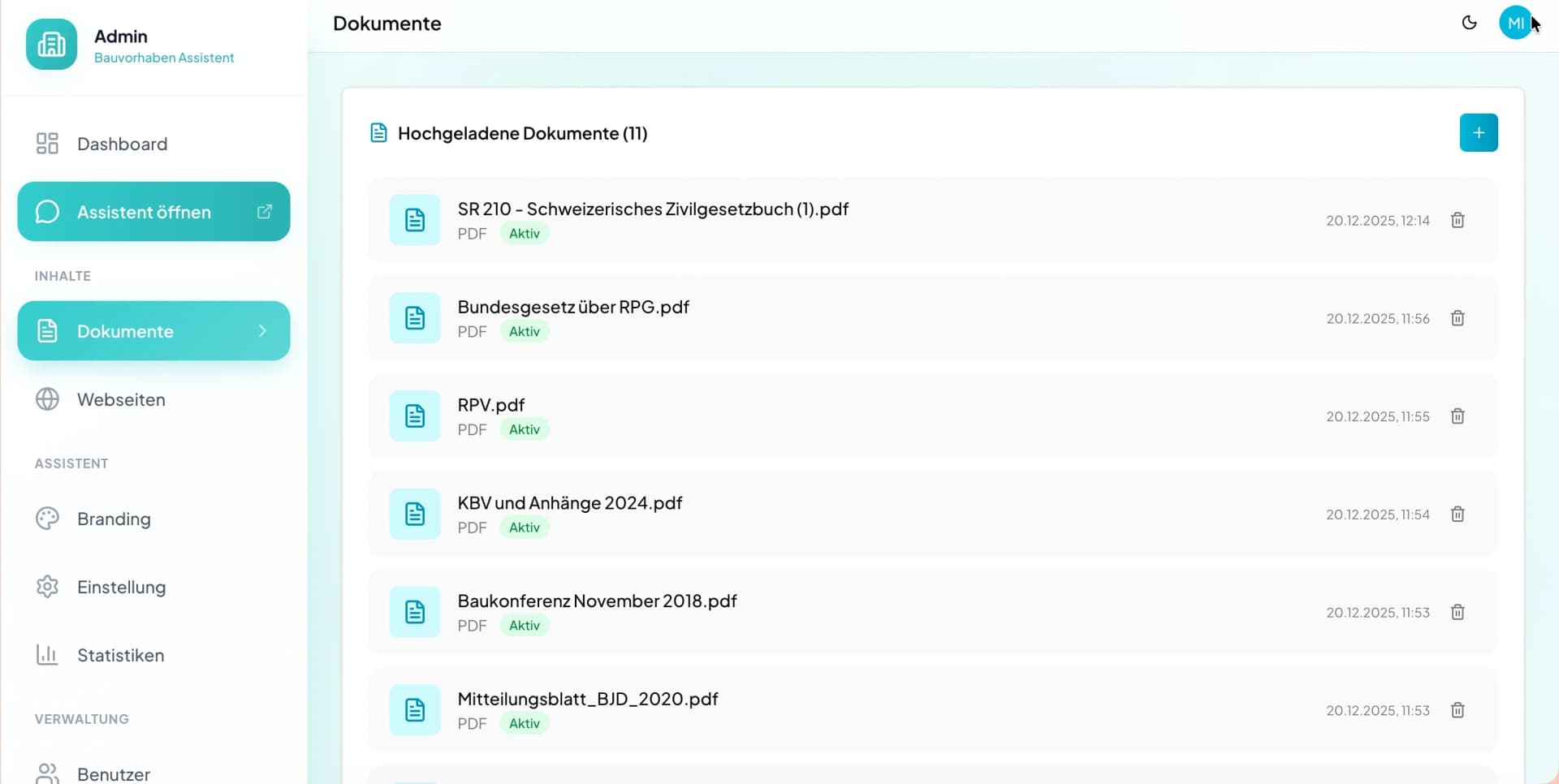This screenshot has width=1559, height=784.
Task: Select SR 210 - Schweizerisches Zivilgesetzbuch (1).pdf title
Action: [x=653, y=209]
